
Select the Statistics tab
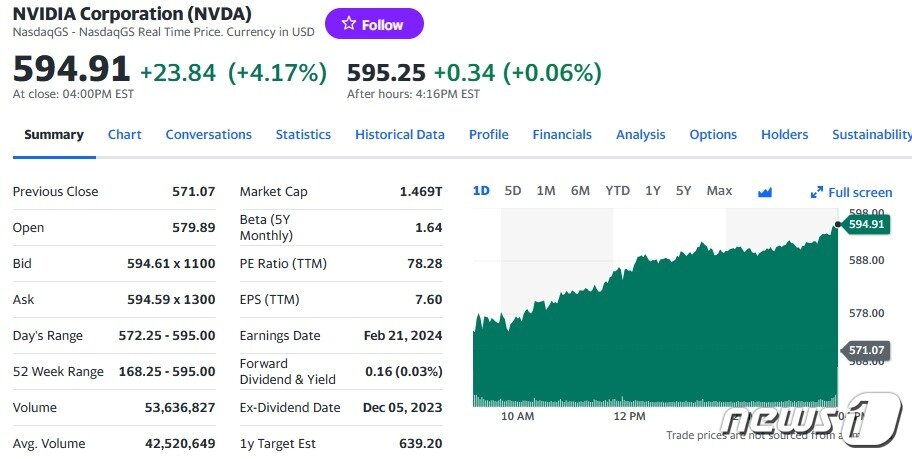point(303,135)
